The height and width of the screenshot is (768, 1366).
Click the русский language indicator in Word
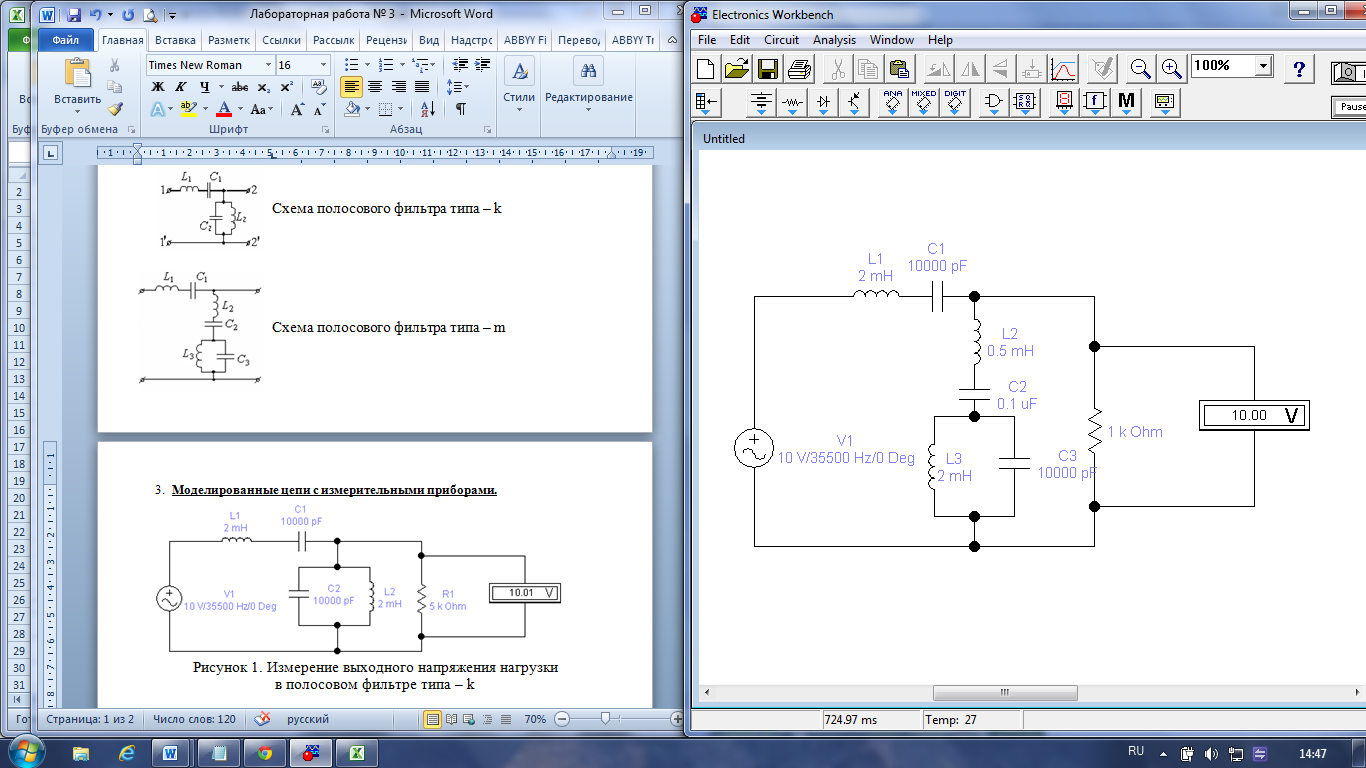309,719
